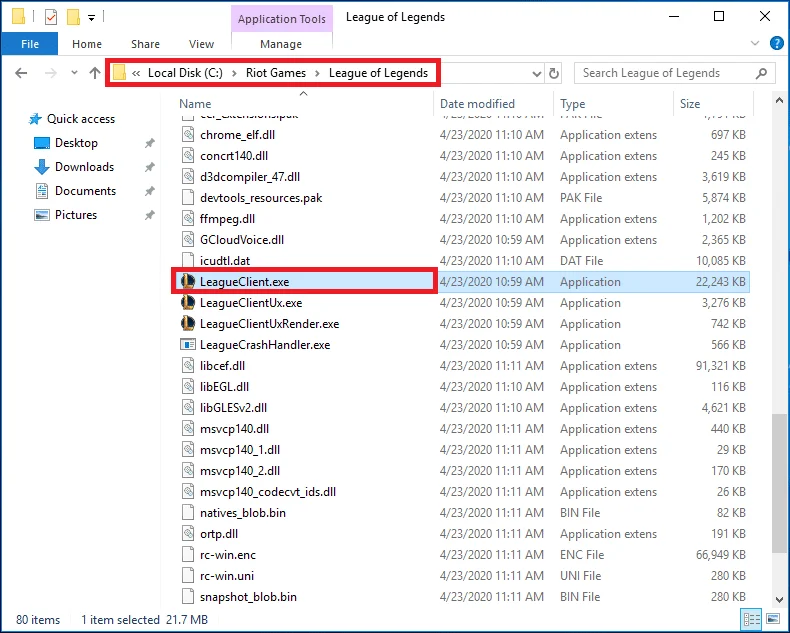Click the scroll up arrow

[x=779, y=101]
